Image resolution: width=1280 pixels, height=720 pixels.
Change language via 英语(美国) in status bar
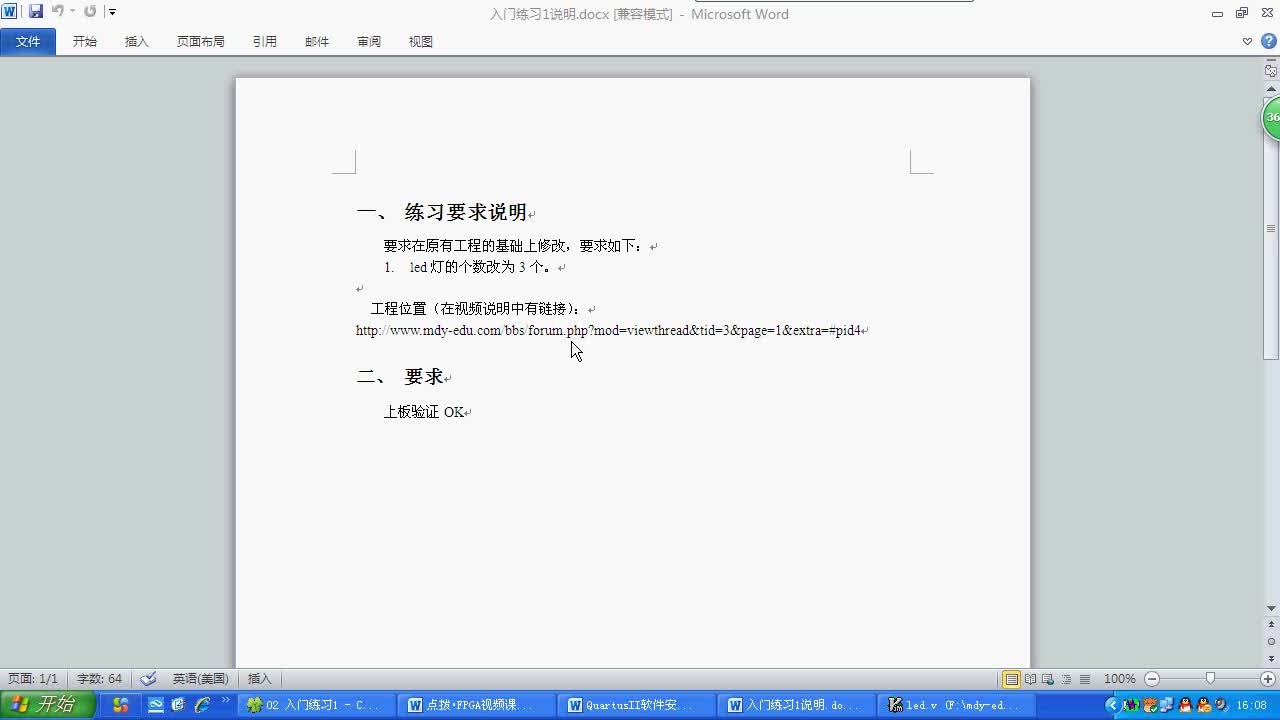[x=200, y=679]
